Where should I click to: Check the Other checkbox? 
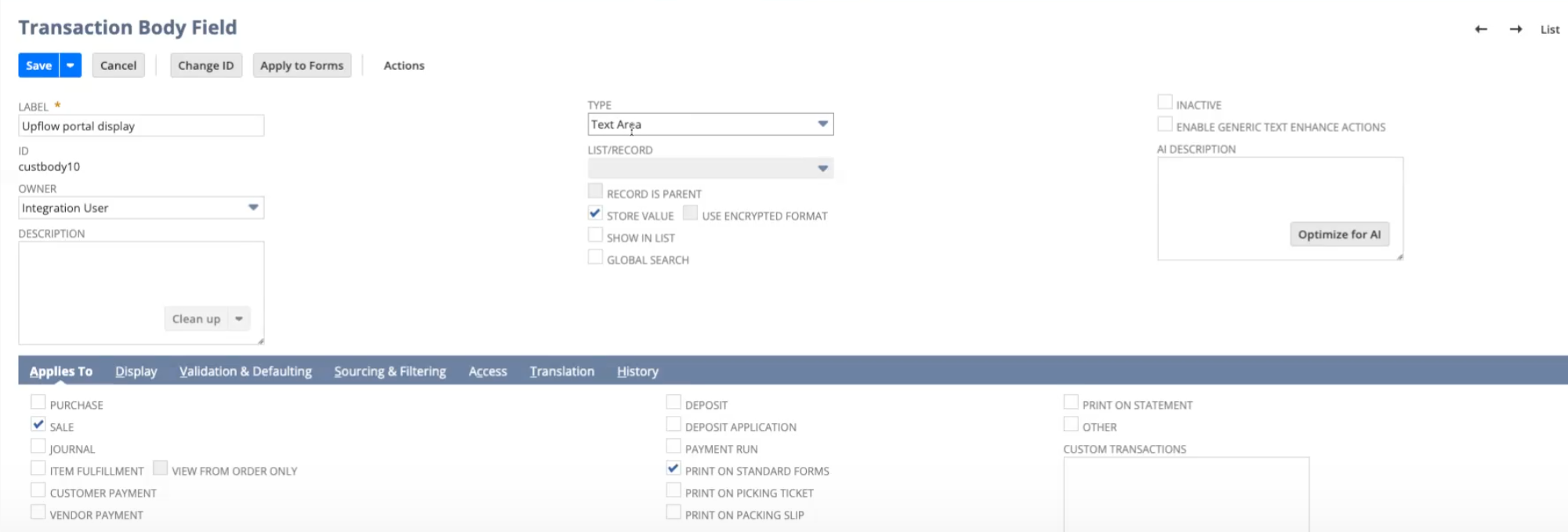point(1071,424)
